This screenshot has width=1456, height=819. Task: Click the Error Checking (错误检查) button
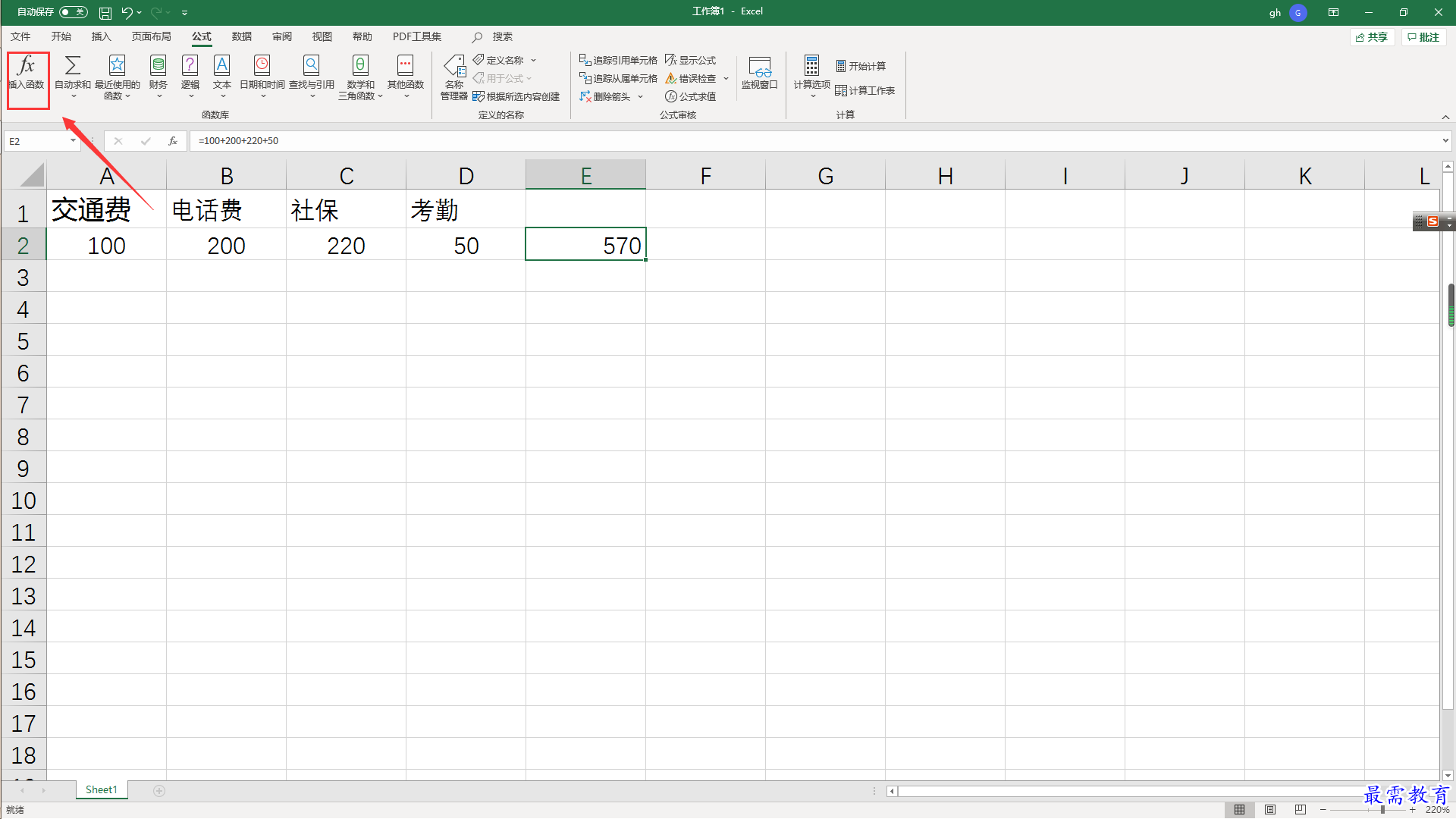pos(692,78)
